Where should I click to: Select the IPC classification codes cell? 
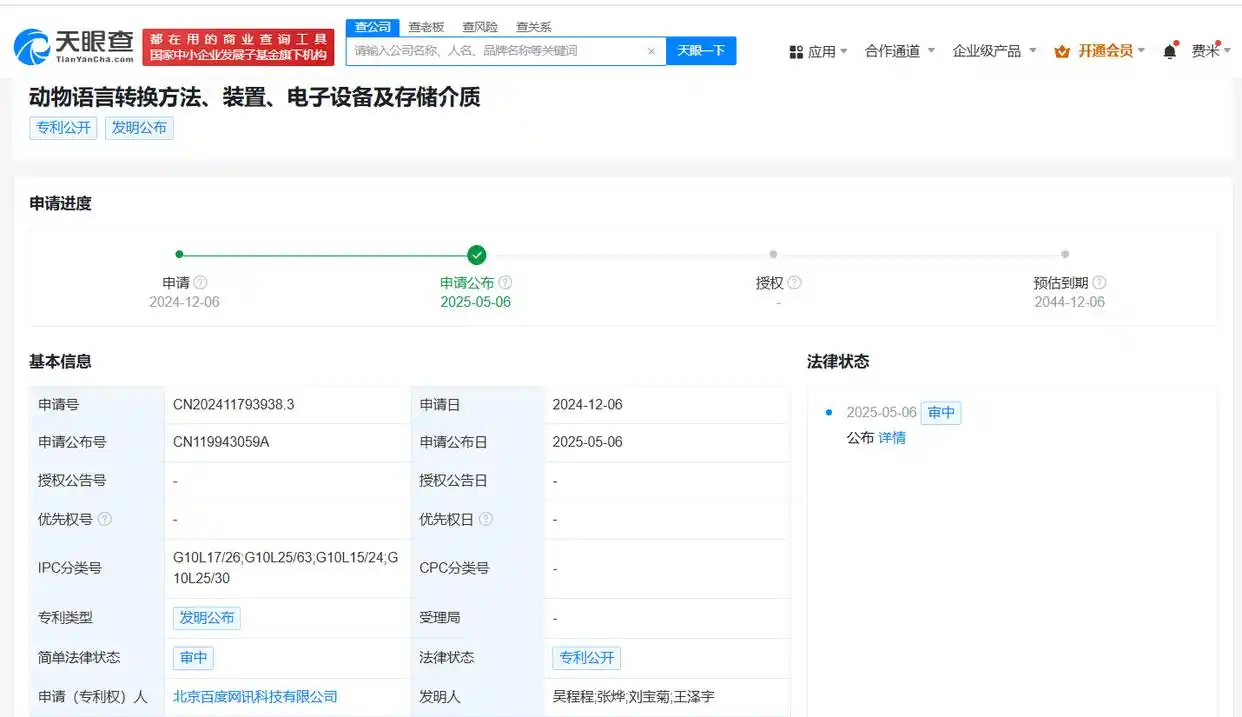pos(287,568)
